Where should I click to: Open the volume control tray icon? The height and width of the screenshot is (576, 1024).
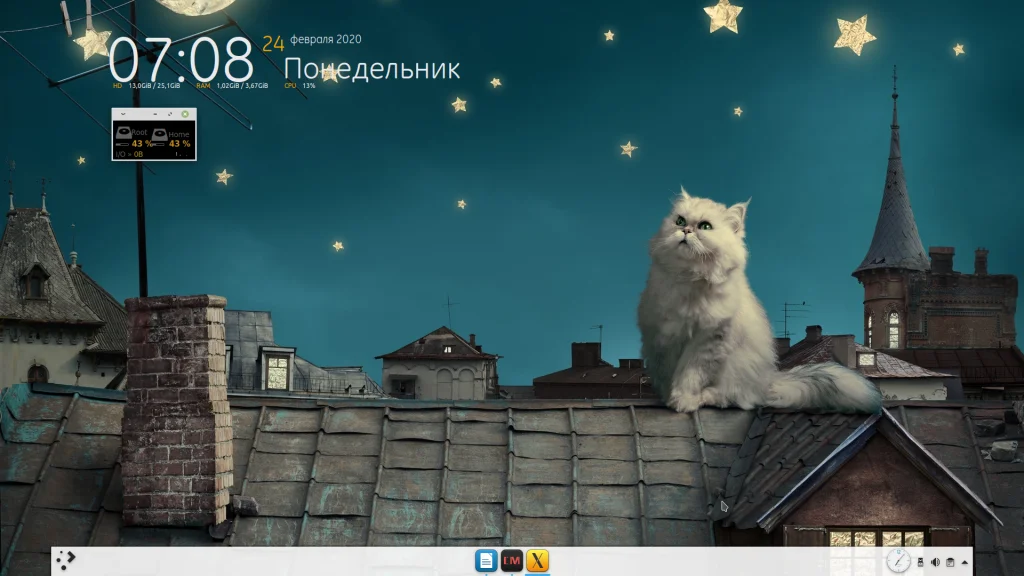(935, 562)
